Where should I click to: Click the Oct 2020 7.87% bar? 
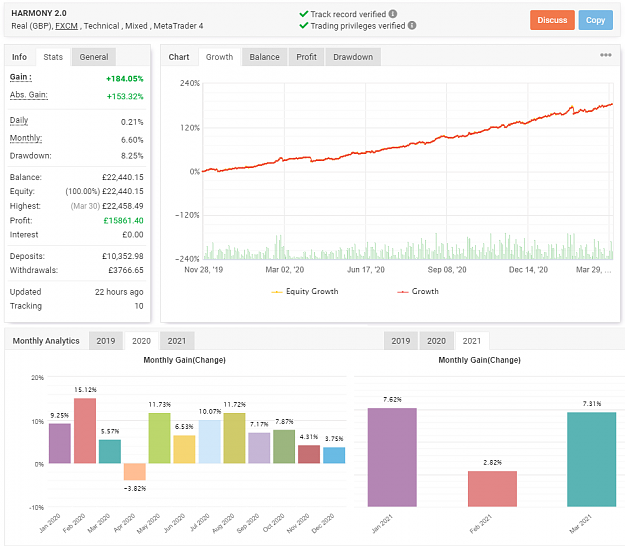pyautogui.click(x=284, y=446)
